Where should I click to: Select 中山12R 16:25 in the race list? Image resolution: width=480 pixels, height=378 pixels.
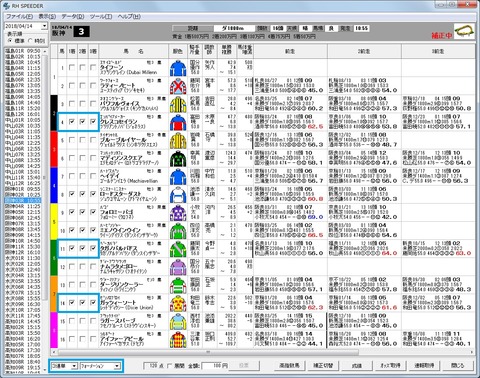23,183
